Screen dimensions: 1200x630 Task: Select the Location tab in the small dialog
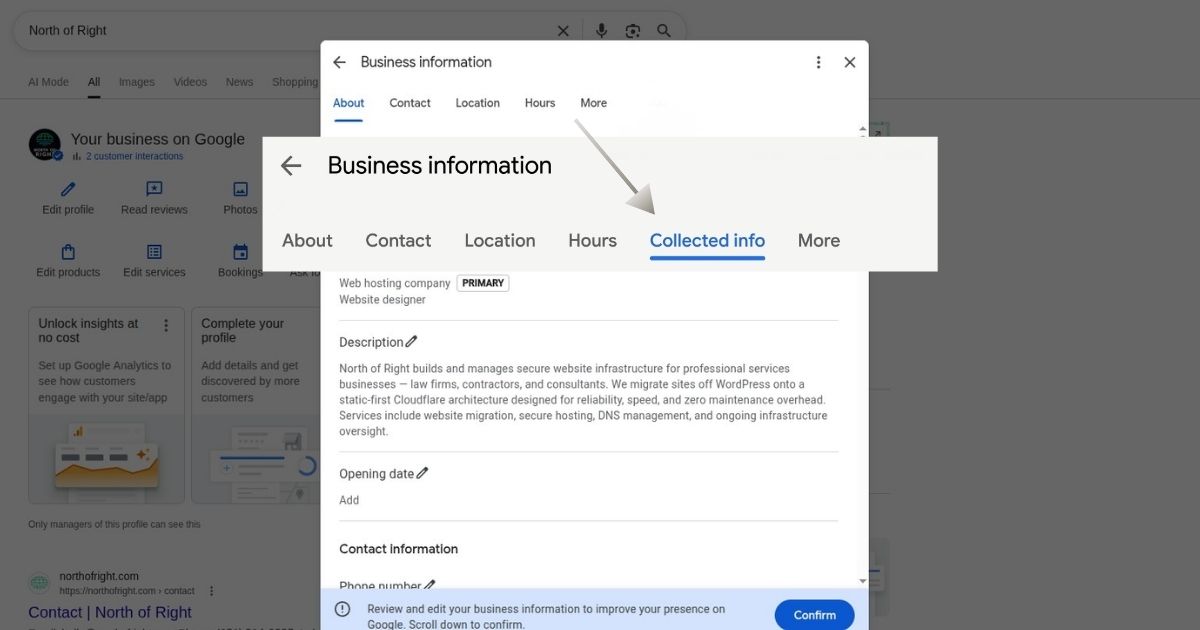pyautogui.click(x=478, y=103)
